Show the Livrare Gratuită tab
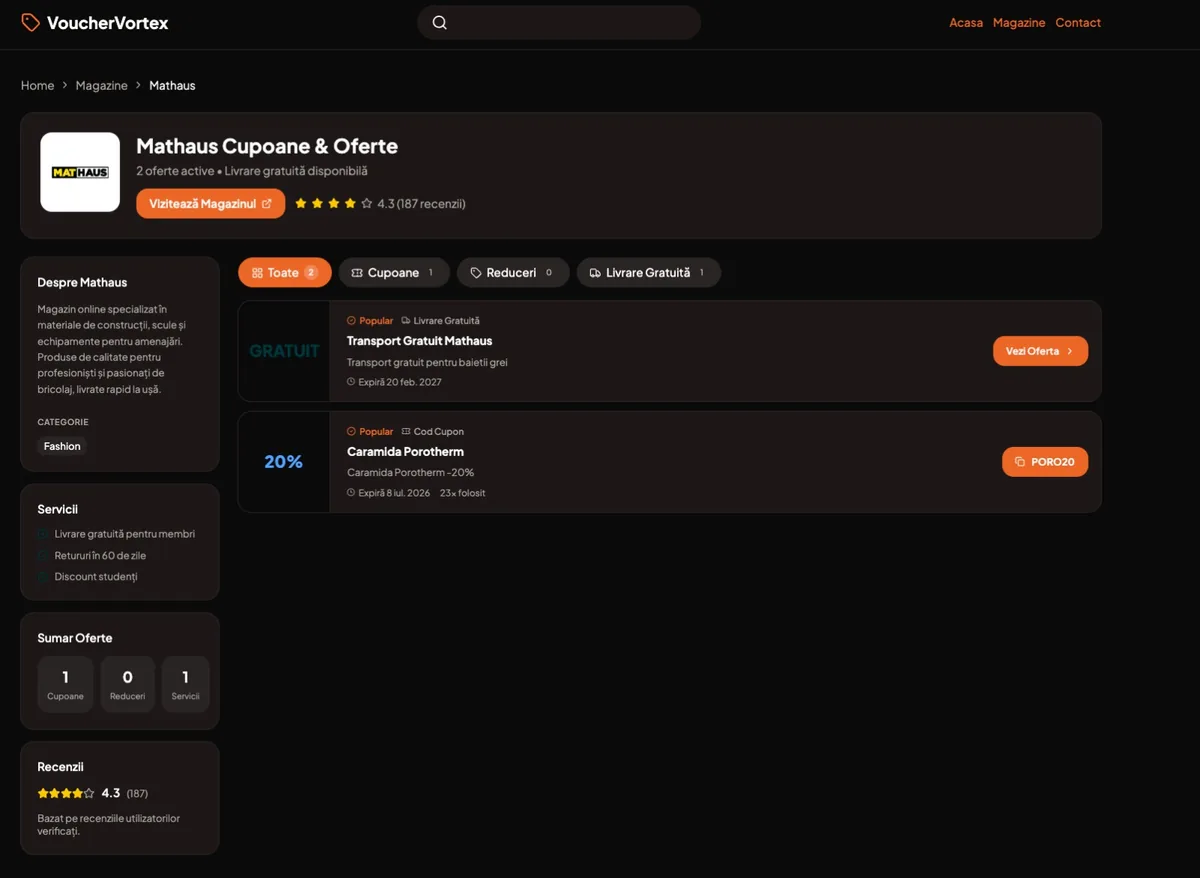 [x=649, y=273]
